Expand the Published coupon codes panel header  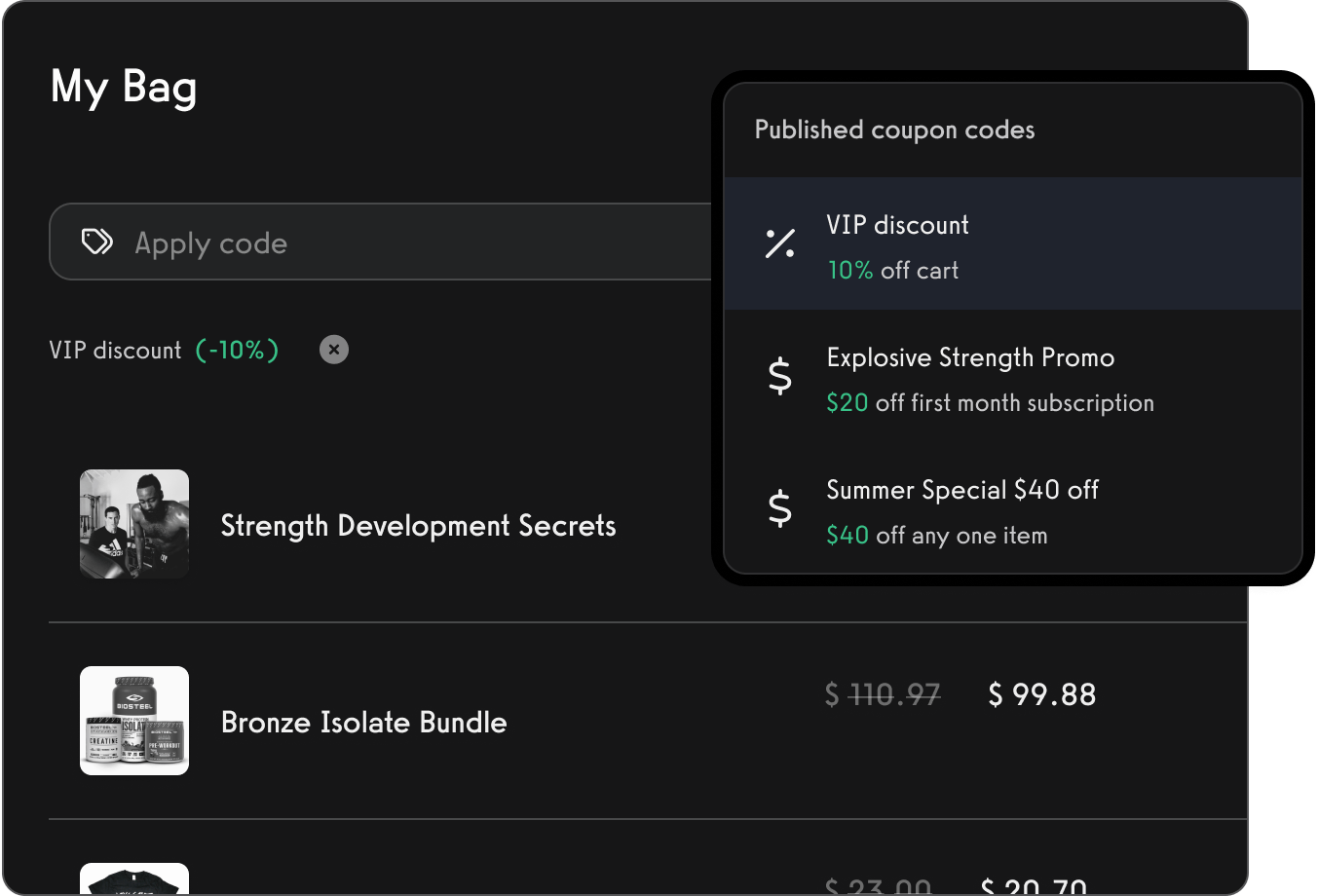(x=894, y=129)
